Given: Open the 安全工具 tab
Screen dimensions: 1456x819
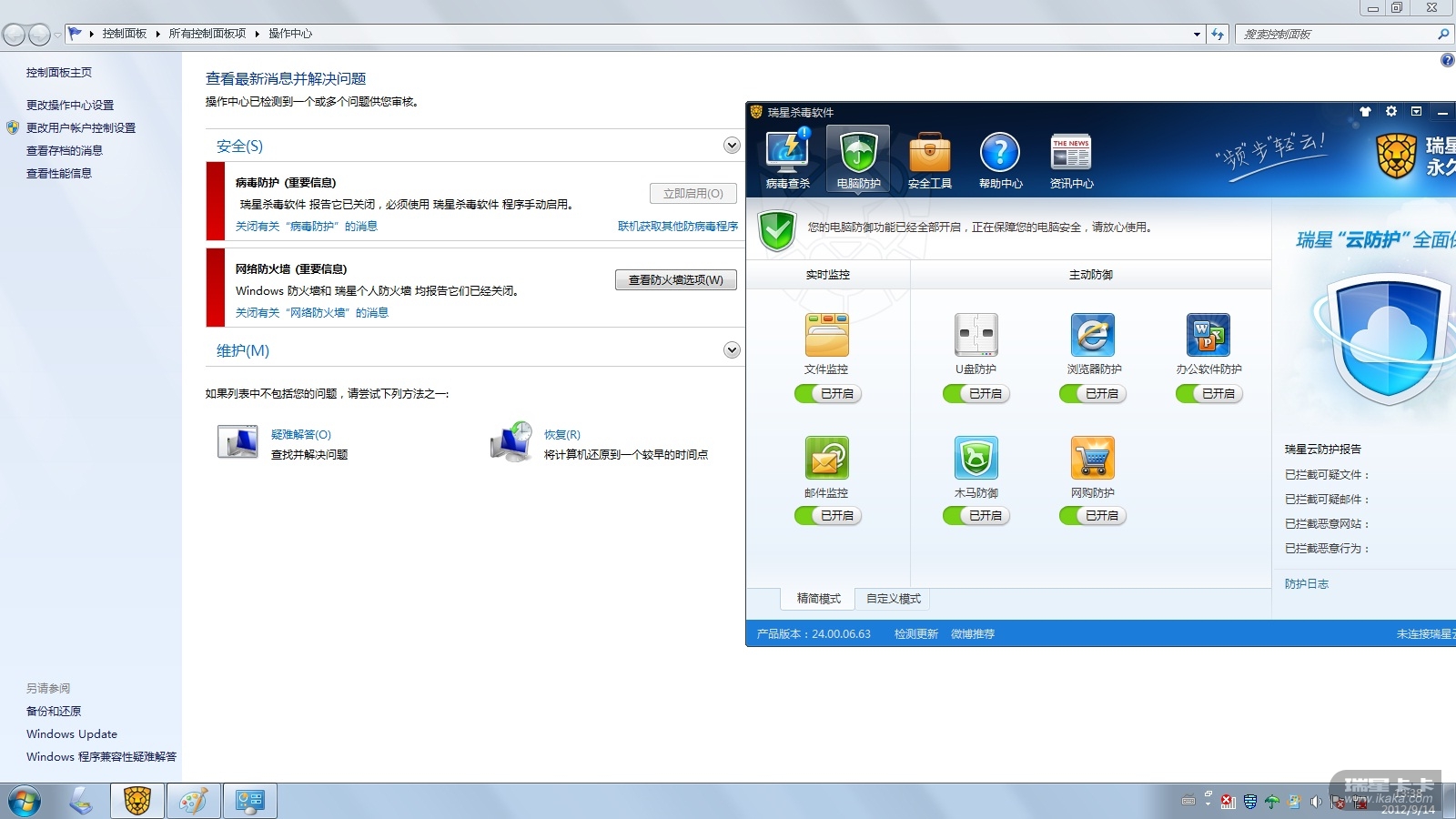Looking at the screenshot, I should coord(929,160).
